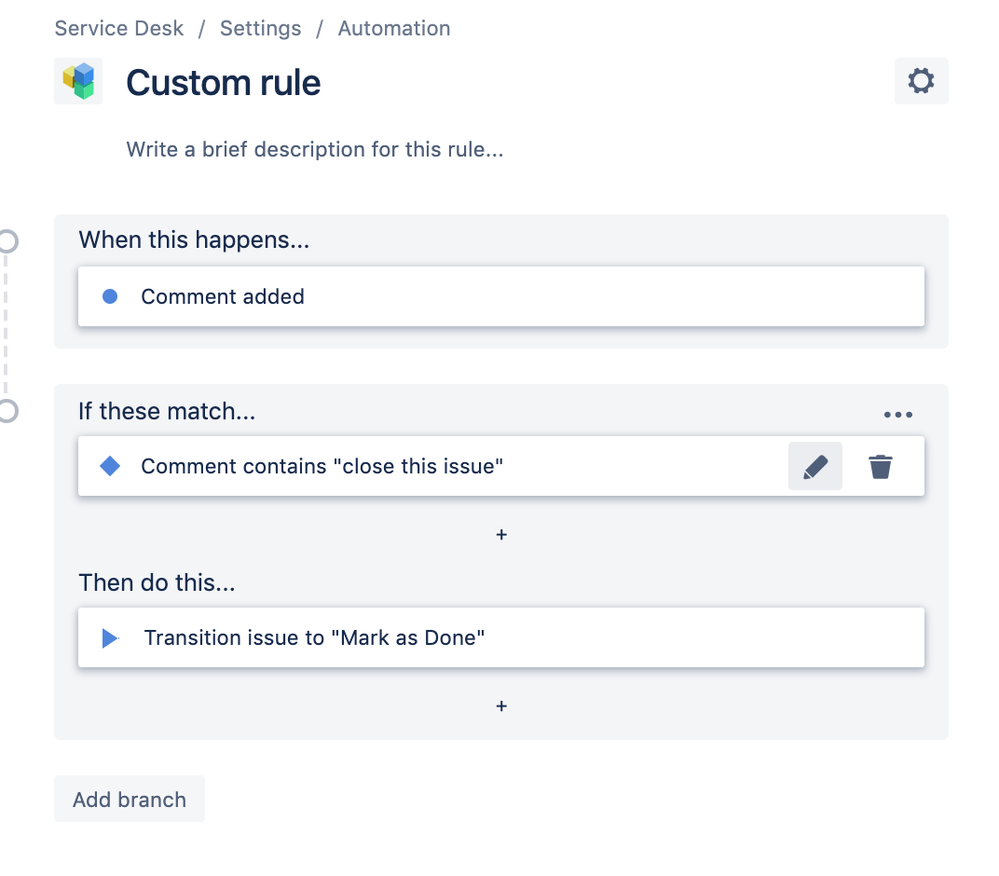
Task: Go to Service Desk breadcrumb
Action: click(x=119, y=28)
